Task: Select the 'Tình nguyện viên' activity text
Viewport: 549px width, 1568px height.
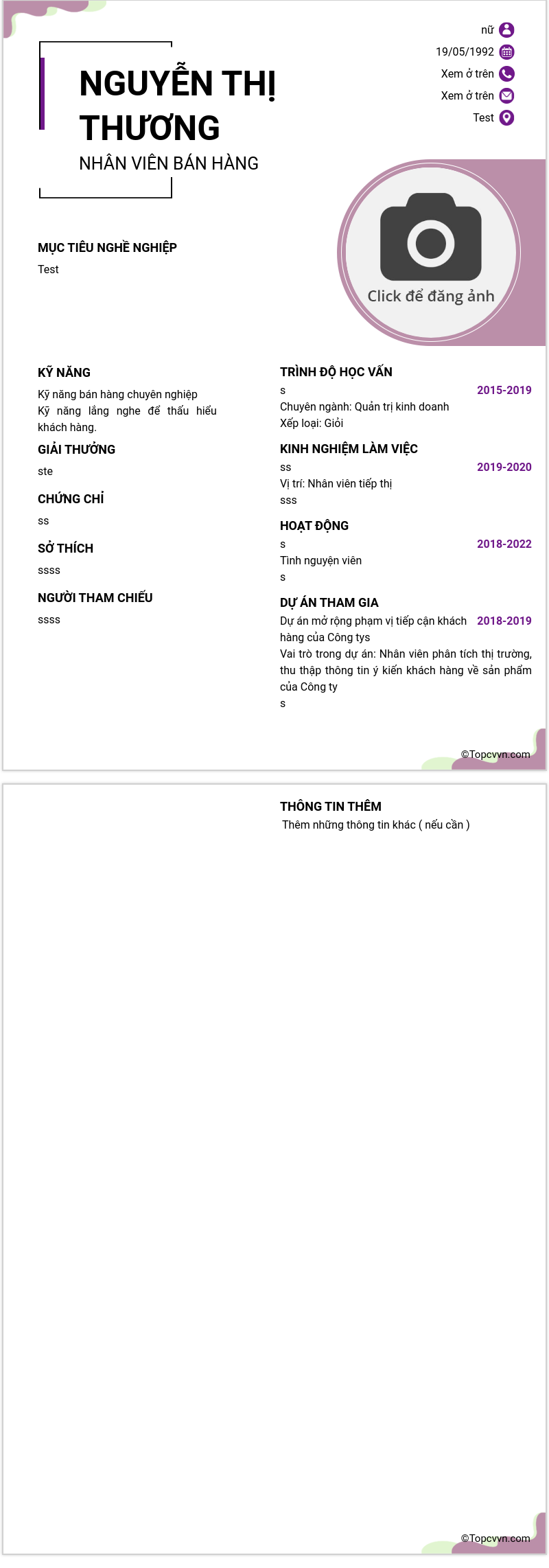Action: [320, 560]
